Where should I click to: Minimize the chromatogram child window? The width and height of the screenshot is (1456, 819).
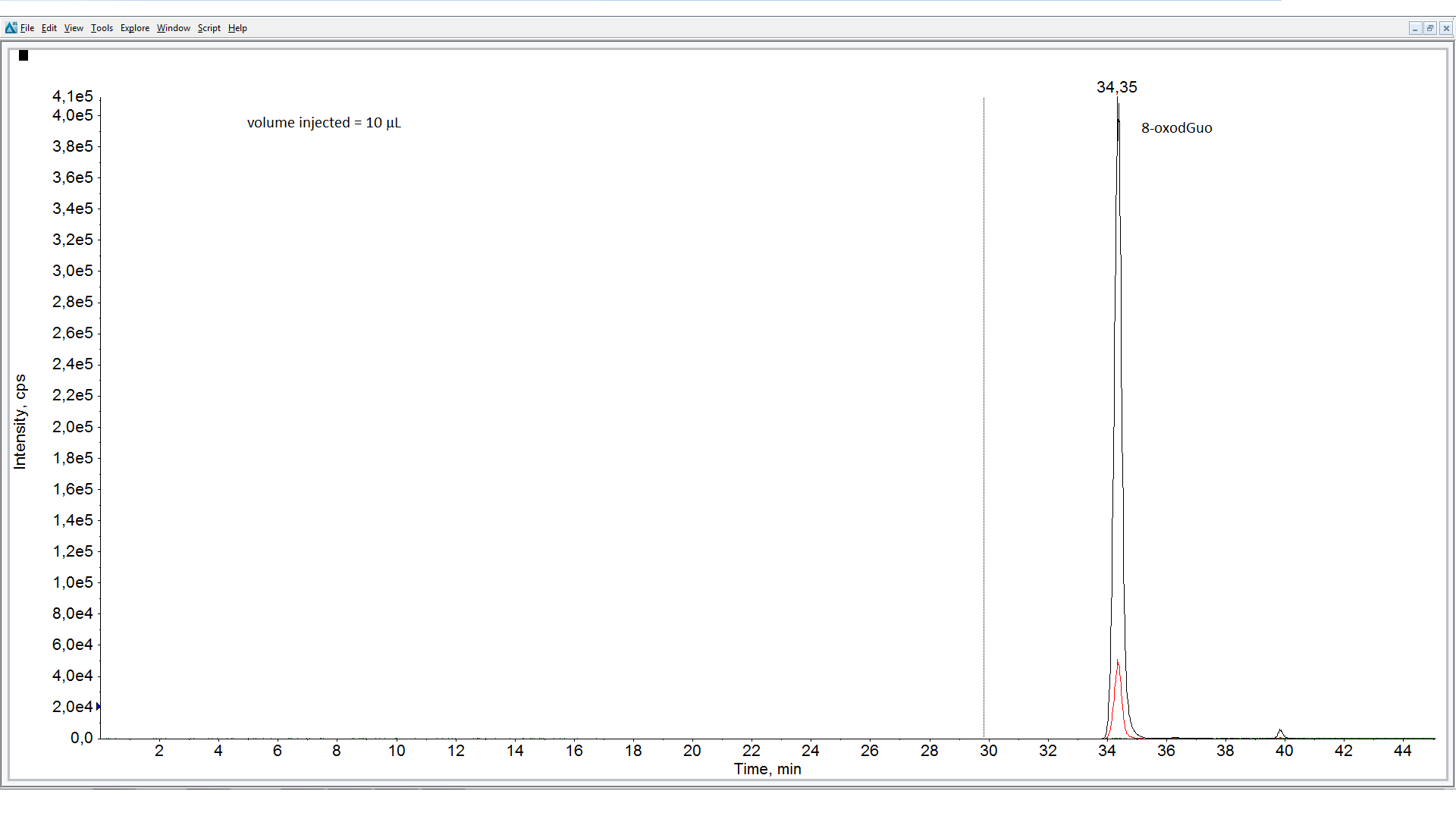1415,28
